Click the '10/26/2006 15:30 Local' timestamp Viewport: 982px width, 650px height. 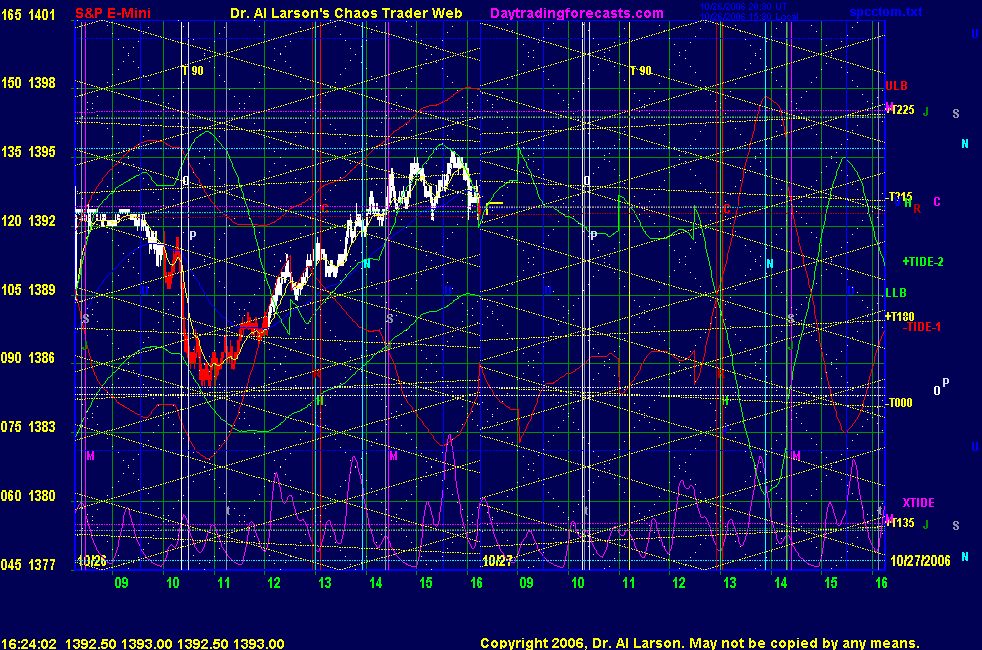(748, 16)
